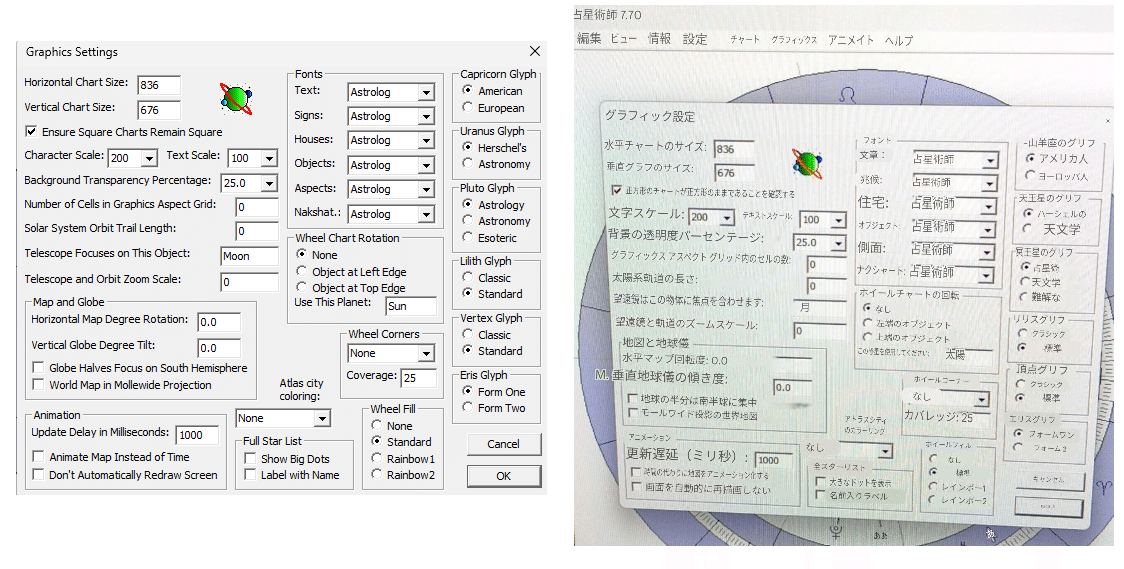Close the English Graphics Settings dialog with X
The width and height of the screenshot is (1124, 569).
point(535,51)
